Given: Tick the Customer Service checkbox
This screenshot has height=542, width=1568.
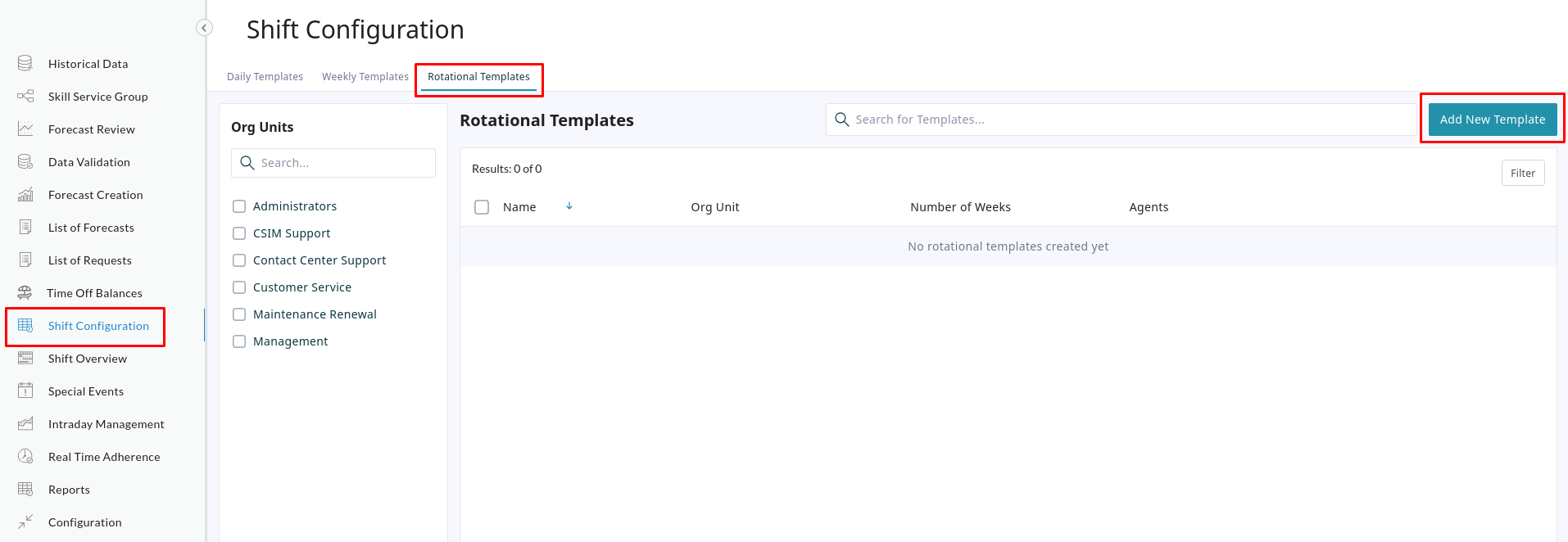Looking at the screenshot, I should [x=239, y=287].
